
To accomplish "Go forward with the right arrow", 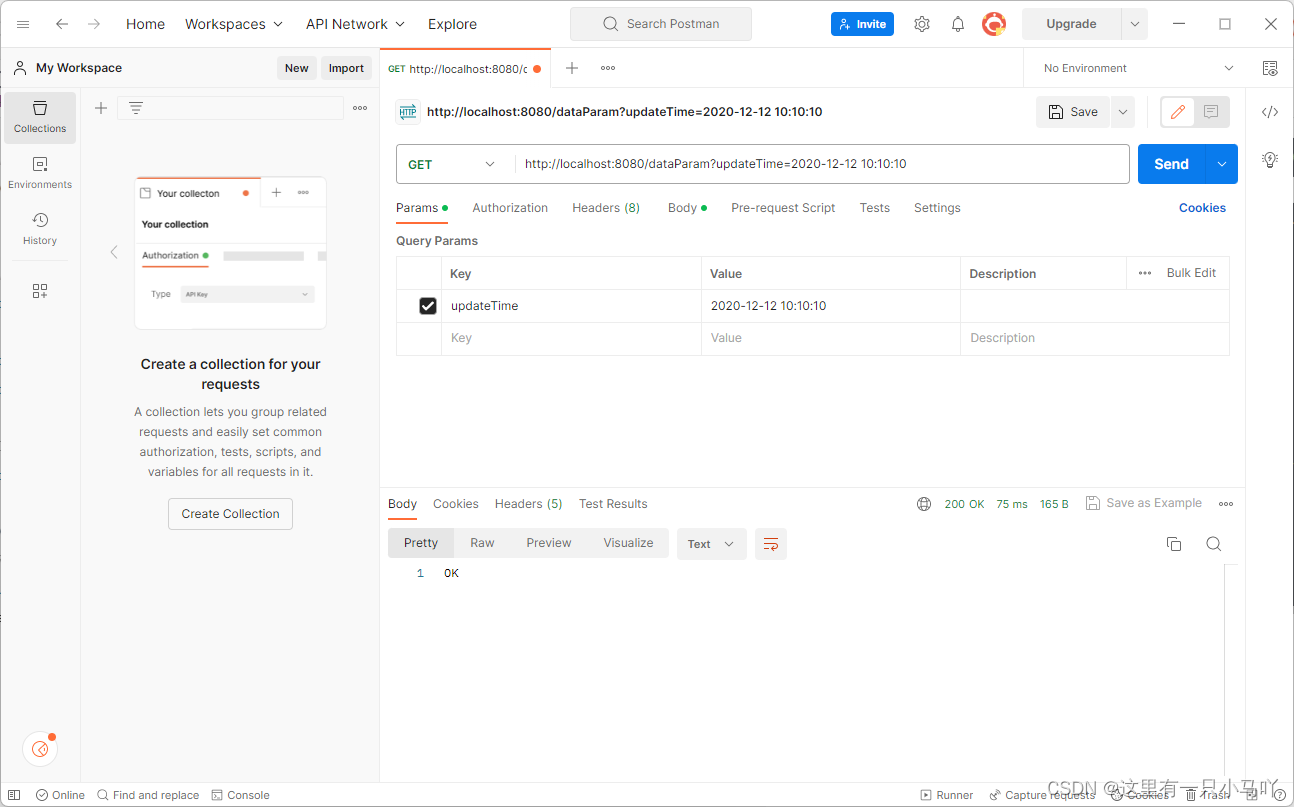I will coord(94,24).
